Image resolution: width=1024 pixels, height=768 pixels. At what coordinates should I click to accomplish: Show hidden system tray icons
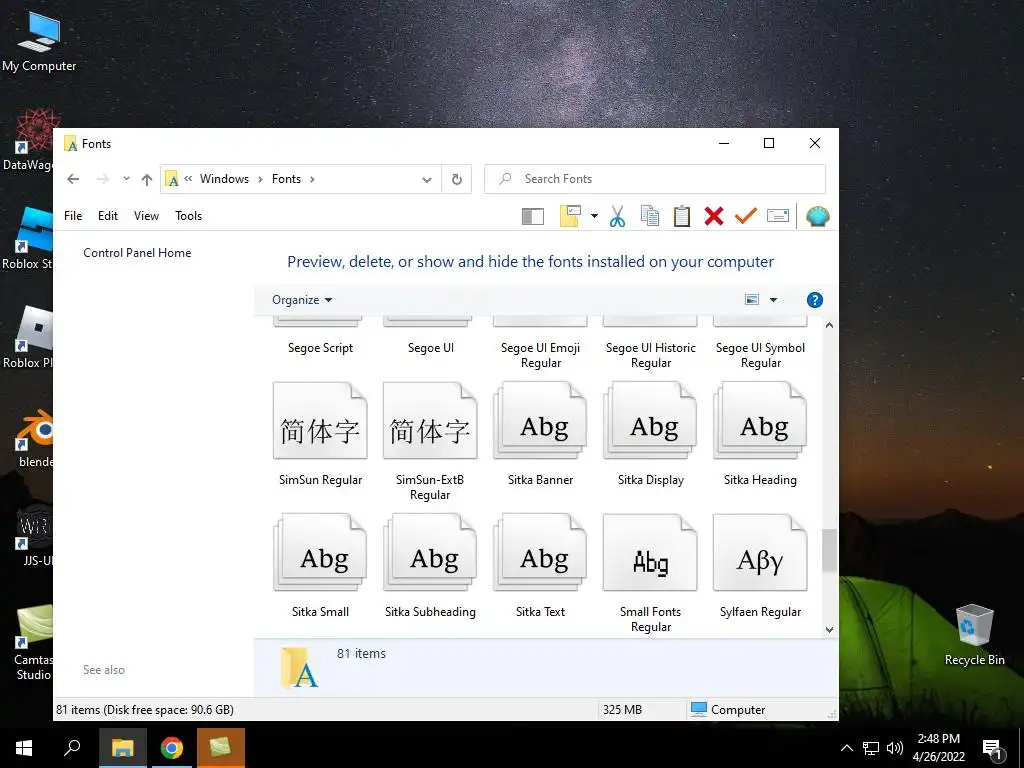846,748
